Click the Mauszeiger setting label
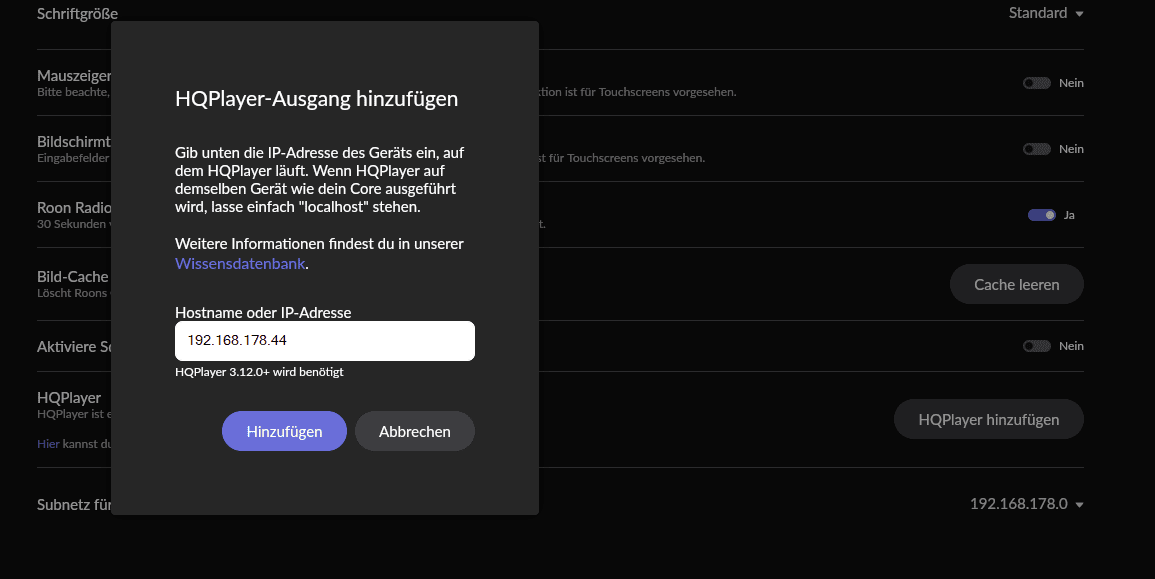This screenshot has height=579, width=1155. tap(74, 76)
